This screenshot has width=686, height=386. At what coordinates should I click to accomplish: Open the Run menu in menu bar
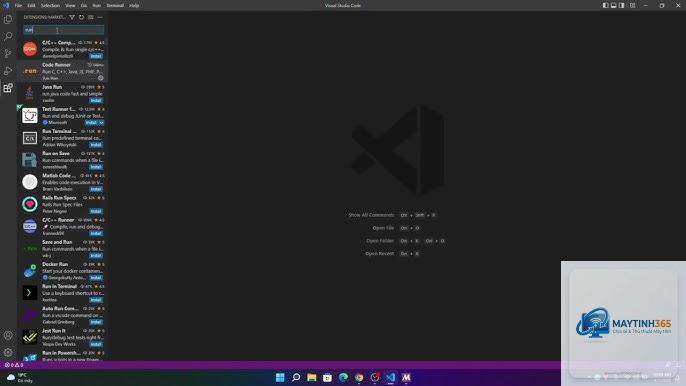coord(96,6)
